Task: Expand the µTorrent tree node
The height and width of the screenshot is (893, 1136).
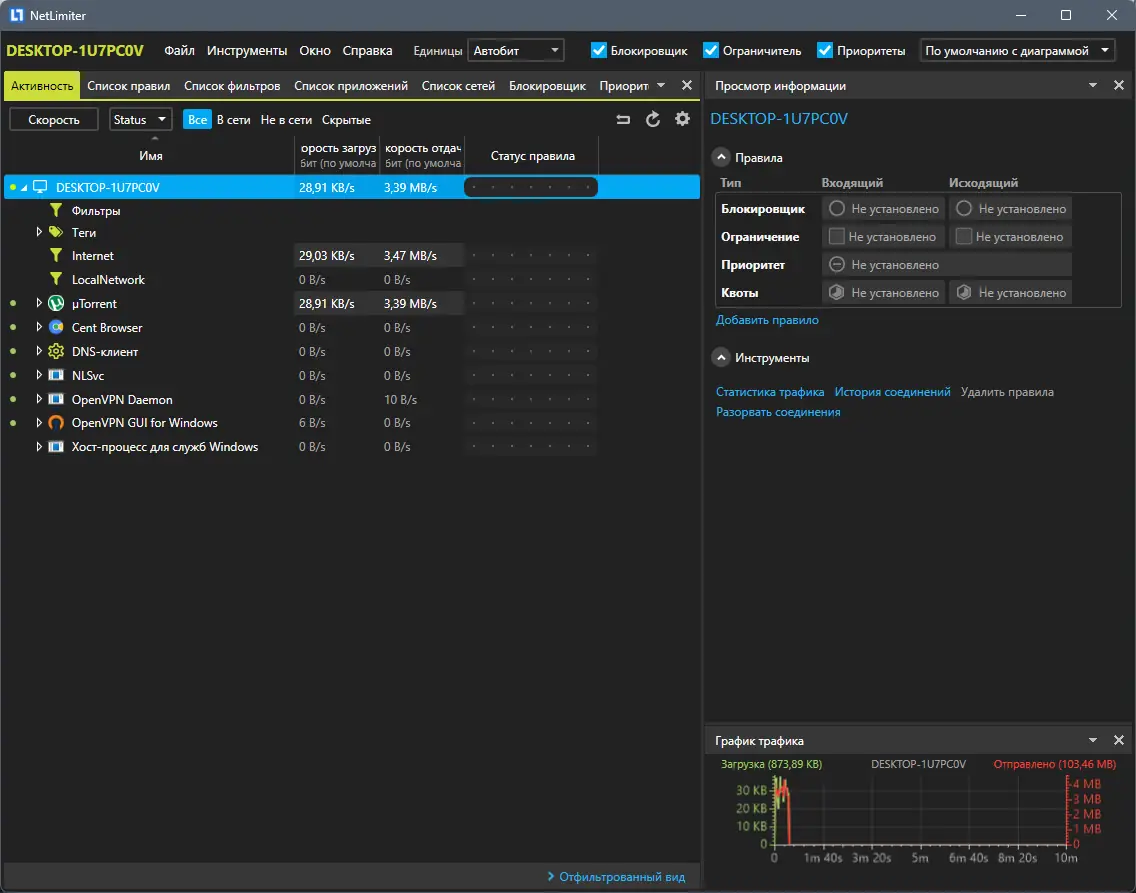Action: (40, 303)
